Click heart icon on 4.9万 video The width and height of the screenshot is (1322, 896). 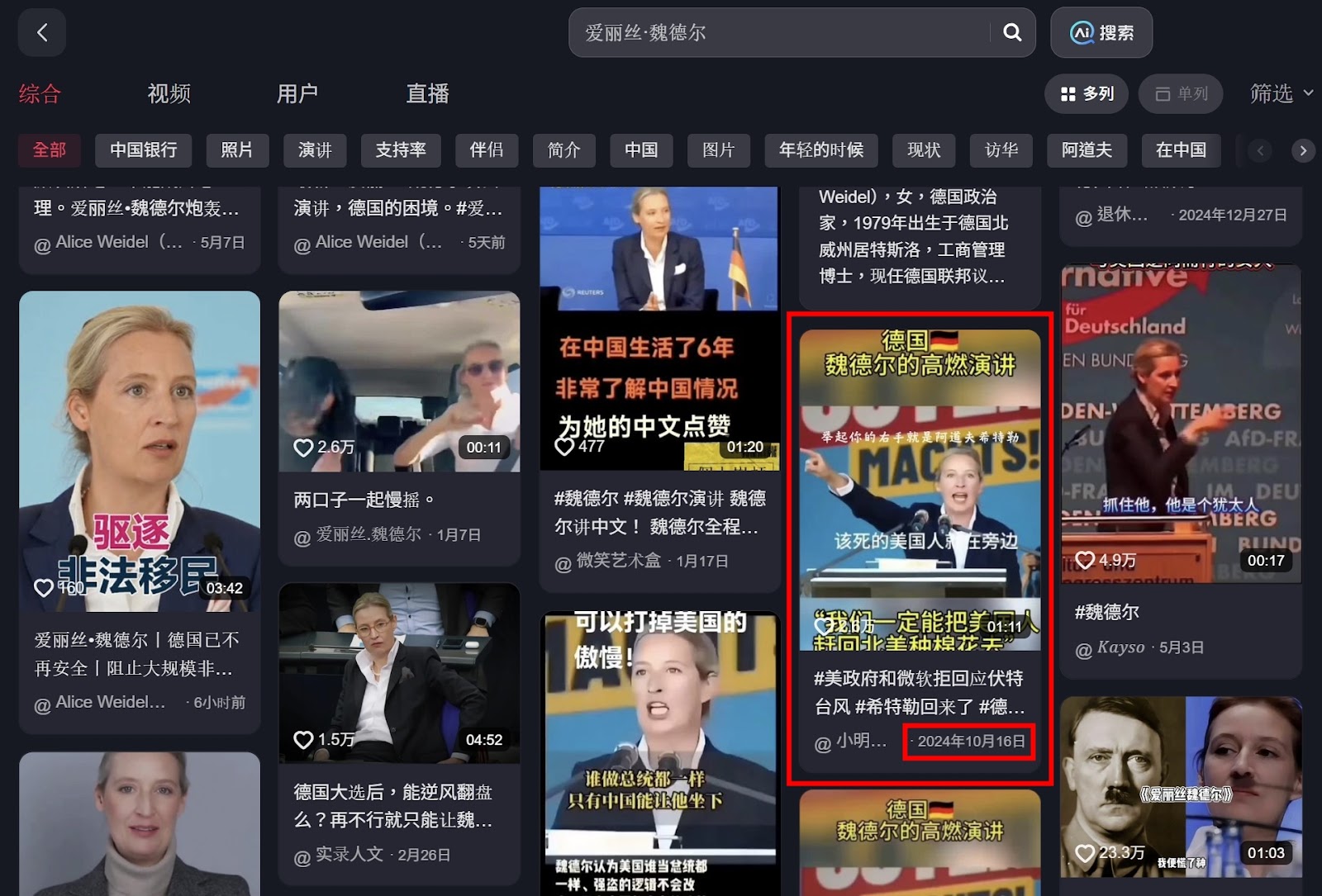(1085, 561)
